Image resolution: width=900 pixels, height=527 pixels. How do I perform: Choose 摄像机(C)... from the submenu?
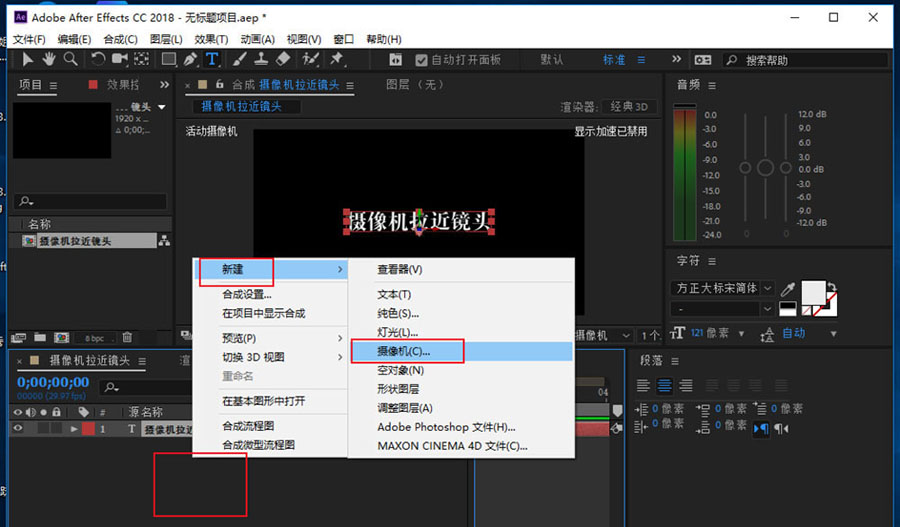click(405, 351)
